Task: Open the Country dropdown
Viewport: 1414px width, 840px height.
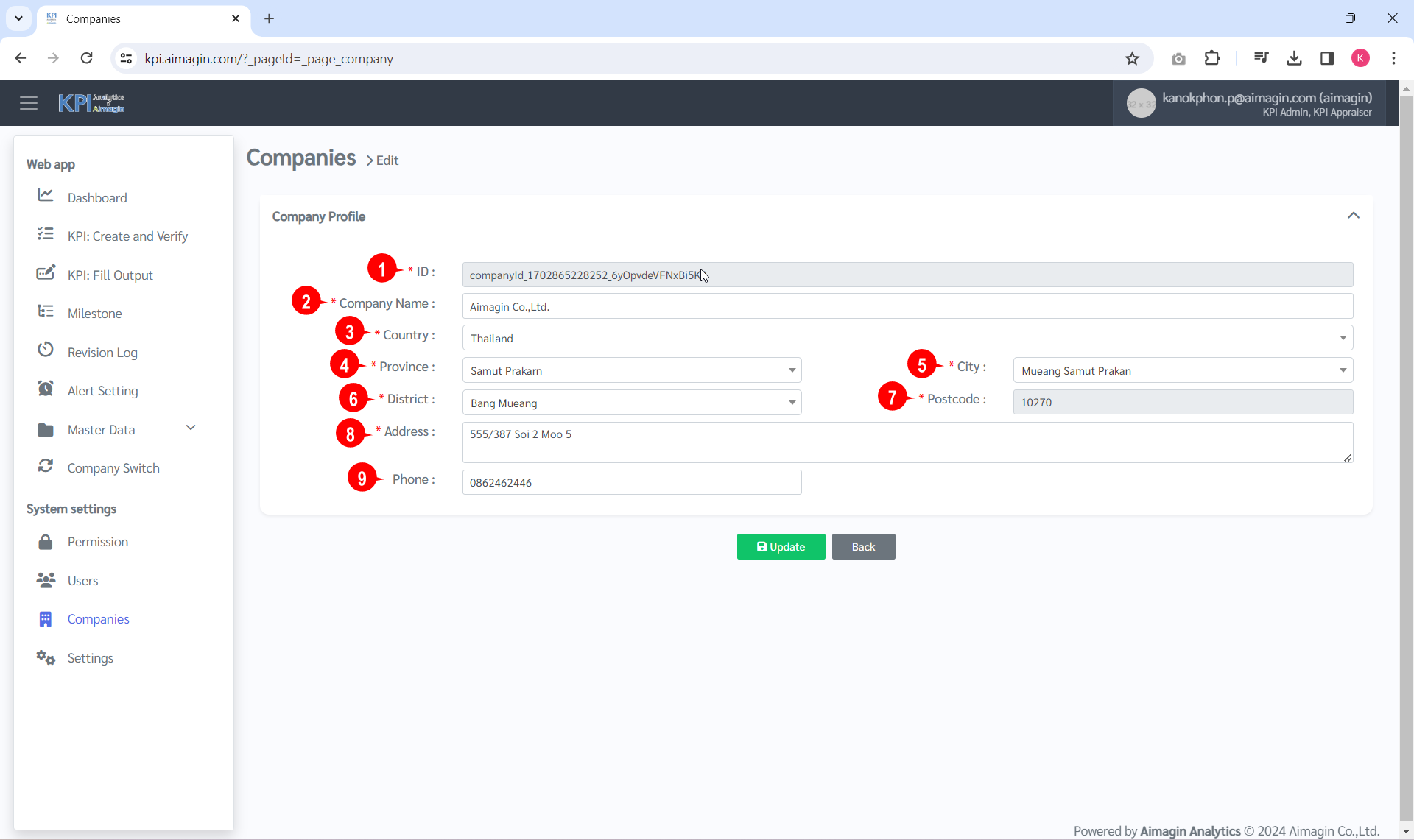Action: tap(907, 338)
